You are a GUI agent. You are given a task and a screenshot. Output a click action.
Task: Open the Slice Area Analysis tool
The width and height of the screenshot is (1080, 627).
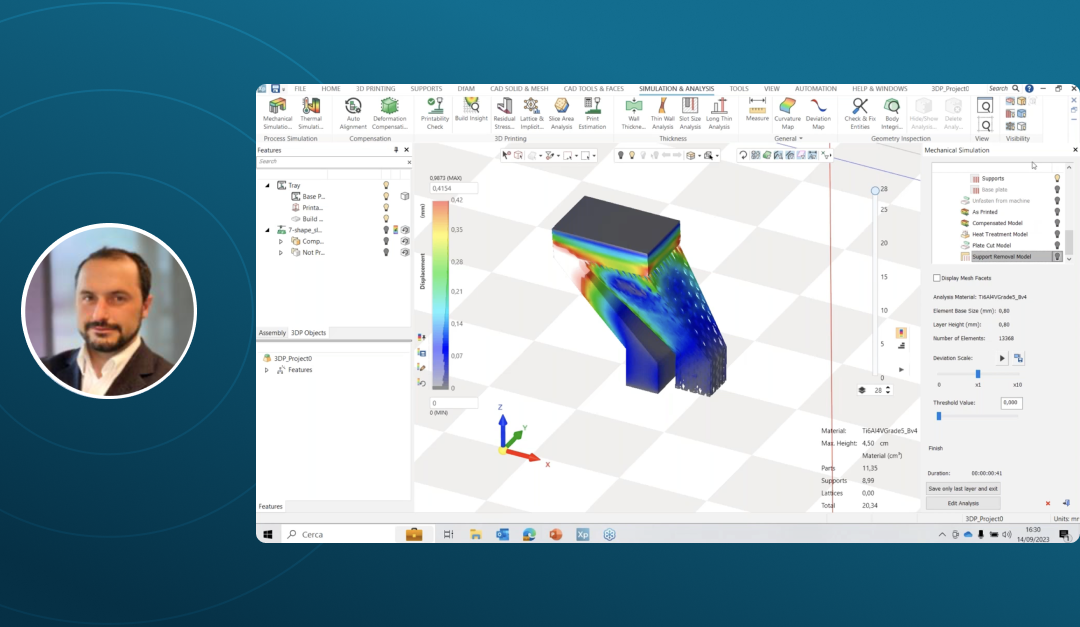tap(561, 112)
